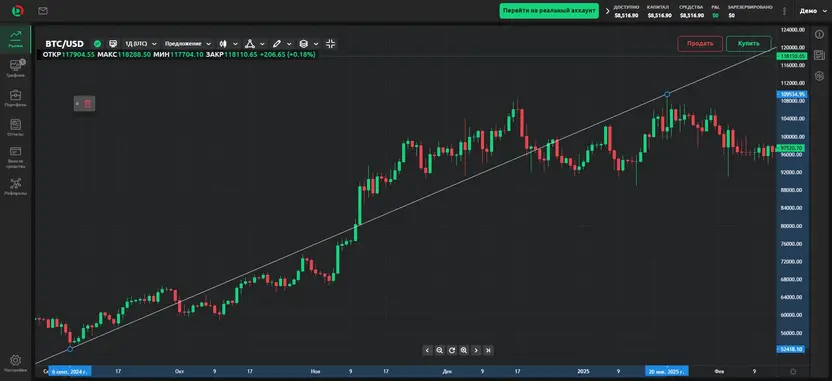Open the info panel icon
832x381 pixels.
point(819,34)
